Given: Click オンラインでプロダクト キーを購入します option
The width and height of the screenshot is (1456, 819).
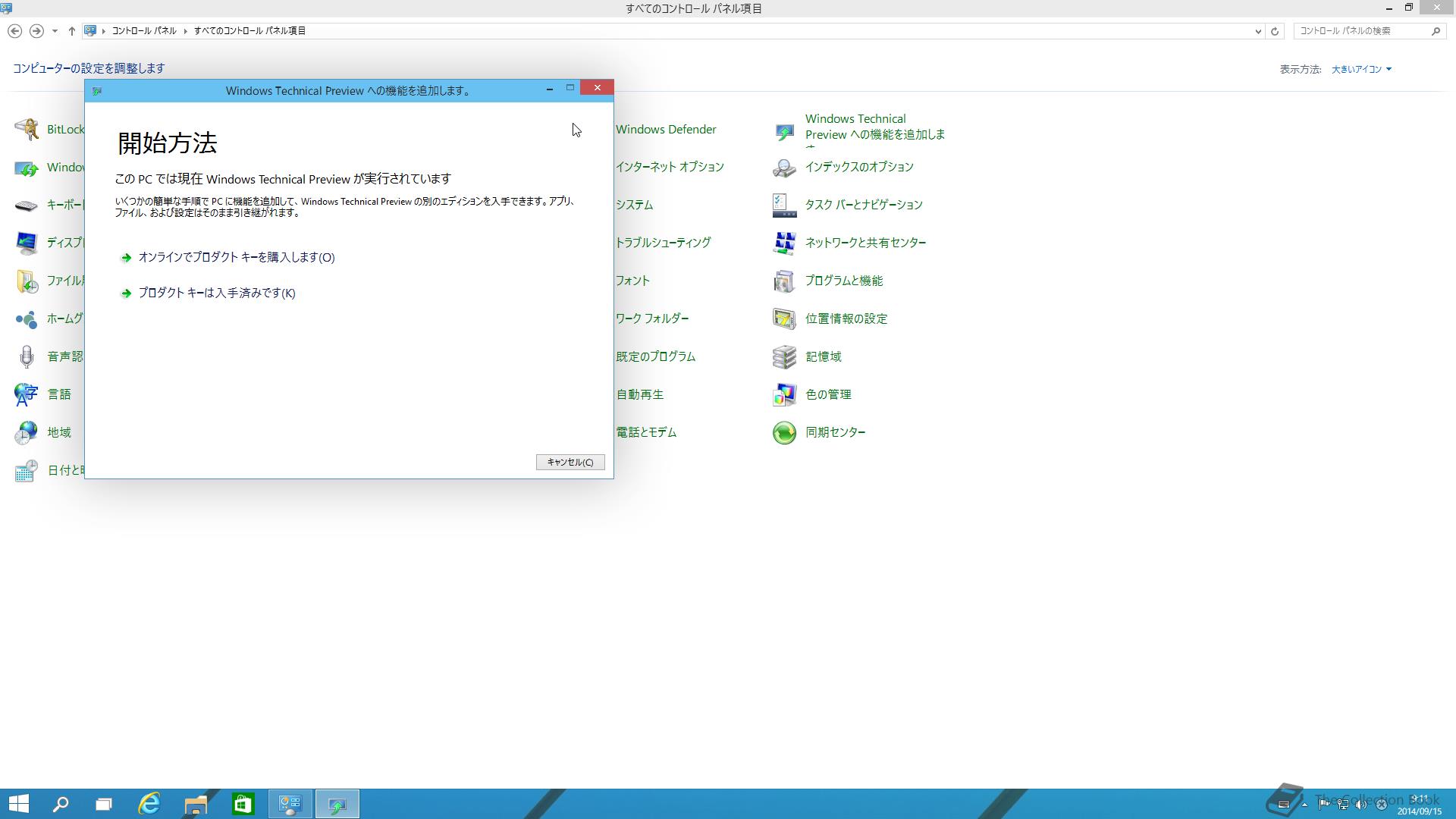Looking at the screenshot, I should (x=236, y=257).
